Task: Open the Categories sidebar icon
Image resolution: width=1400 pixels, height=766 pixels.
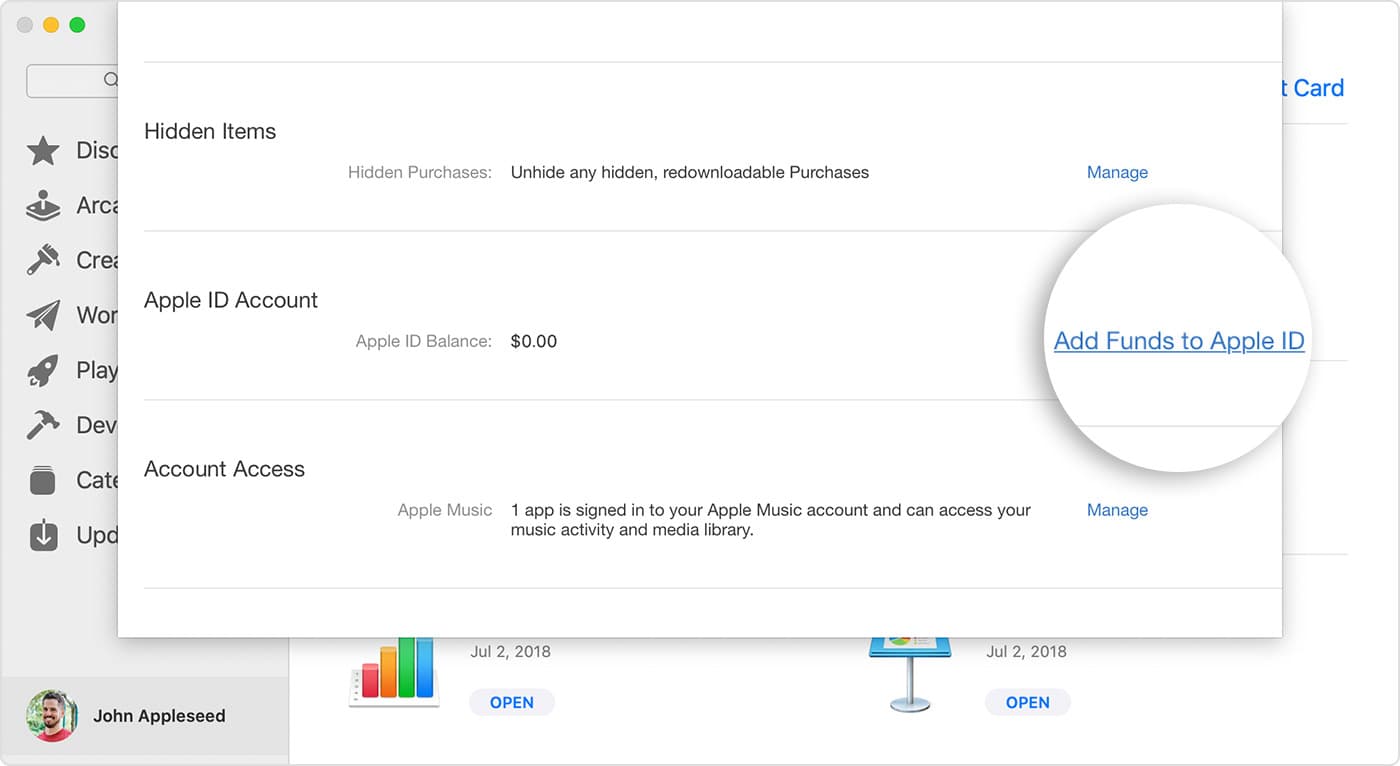Action: pyautogui.click(x=43, y=480)
